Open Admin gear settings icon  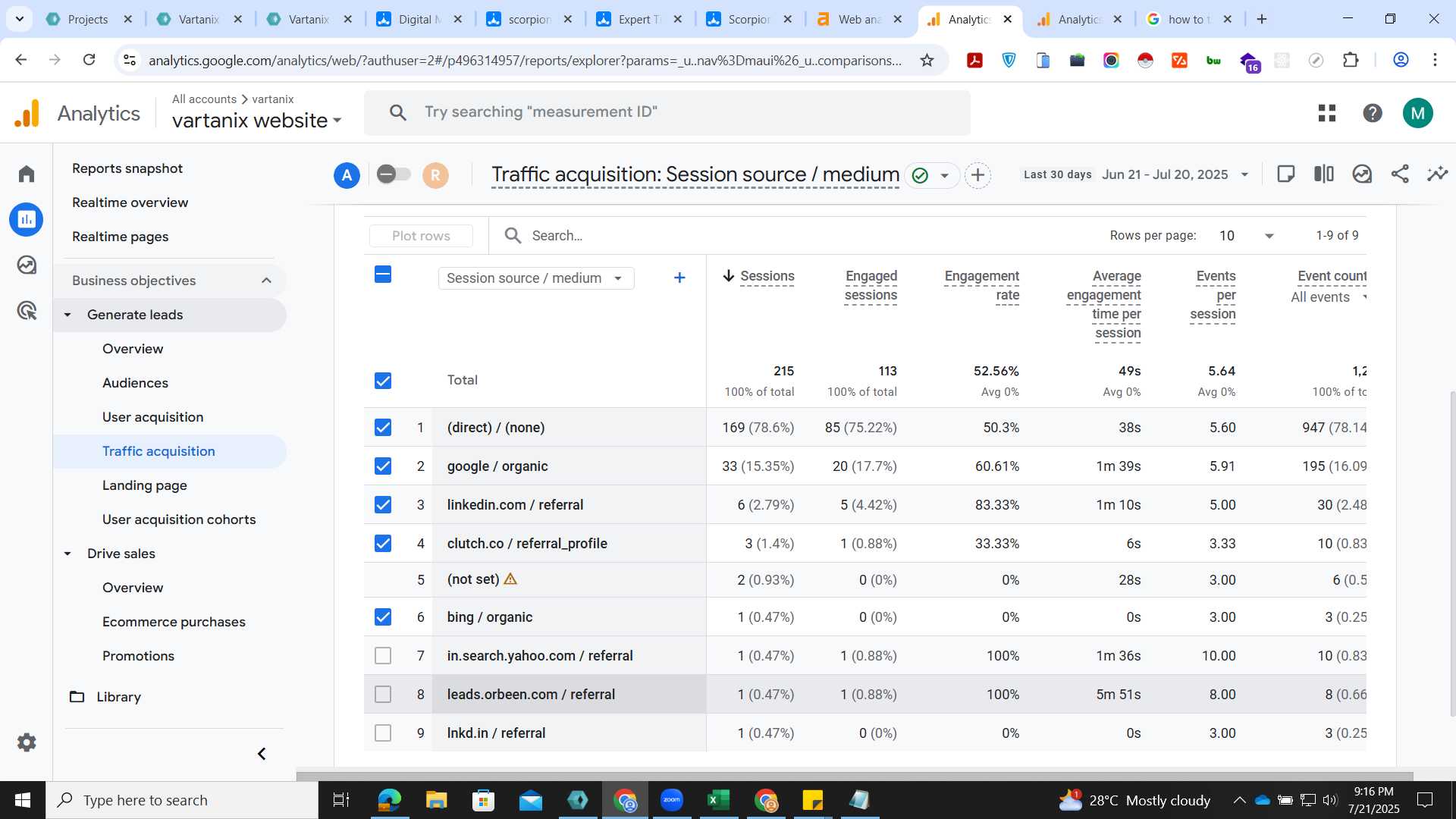point(27,742)
